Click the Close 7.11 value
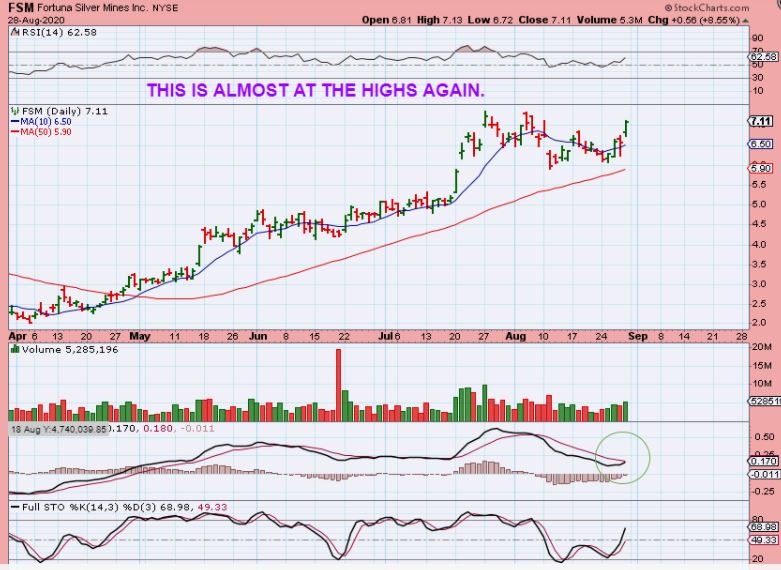 (x=544, y=20)
